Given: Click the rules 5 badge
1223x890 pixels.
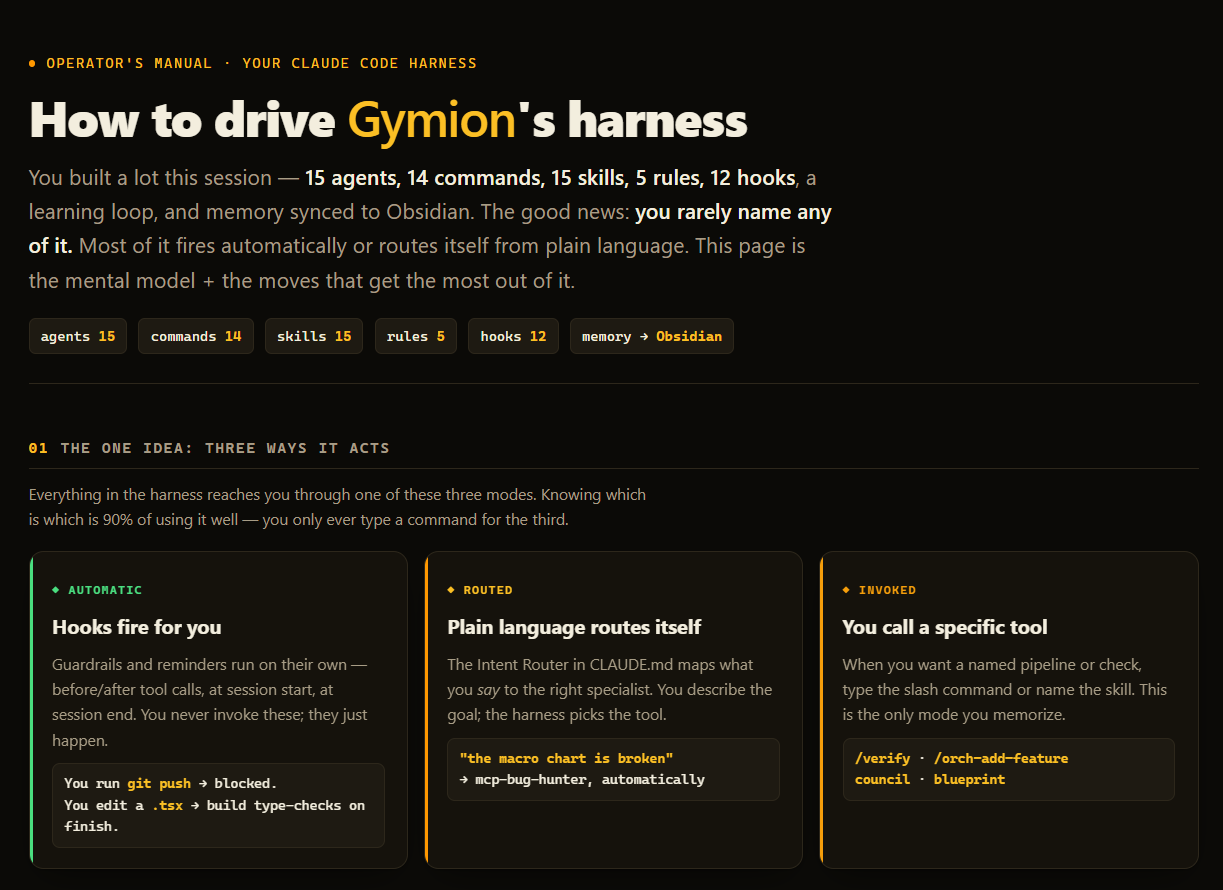Looking at the screenshot, I should (x=416, y=336).
